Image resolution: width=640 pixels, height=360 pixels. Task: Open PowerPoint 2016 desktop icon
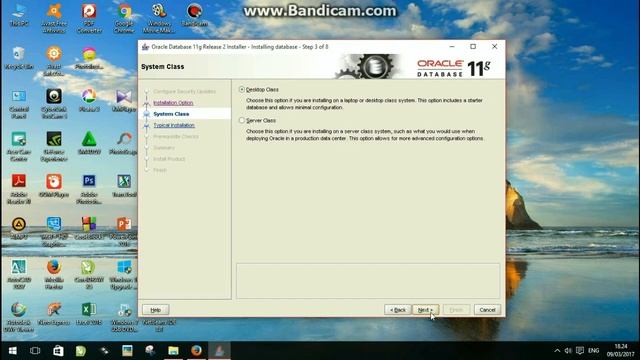click(x=124, y=232)
